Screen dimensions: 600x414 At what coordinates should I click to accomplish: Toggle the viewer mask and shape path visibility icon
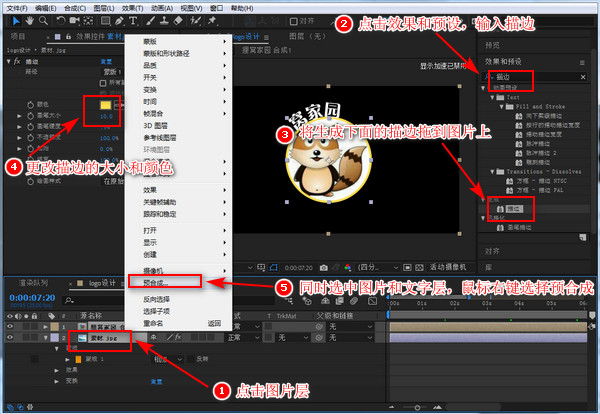(273, 267)
